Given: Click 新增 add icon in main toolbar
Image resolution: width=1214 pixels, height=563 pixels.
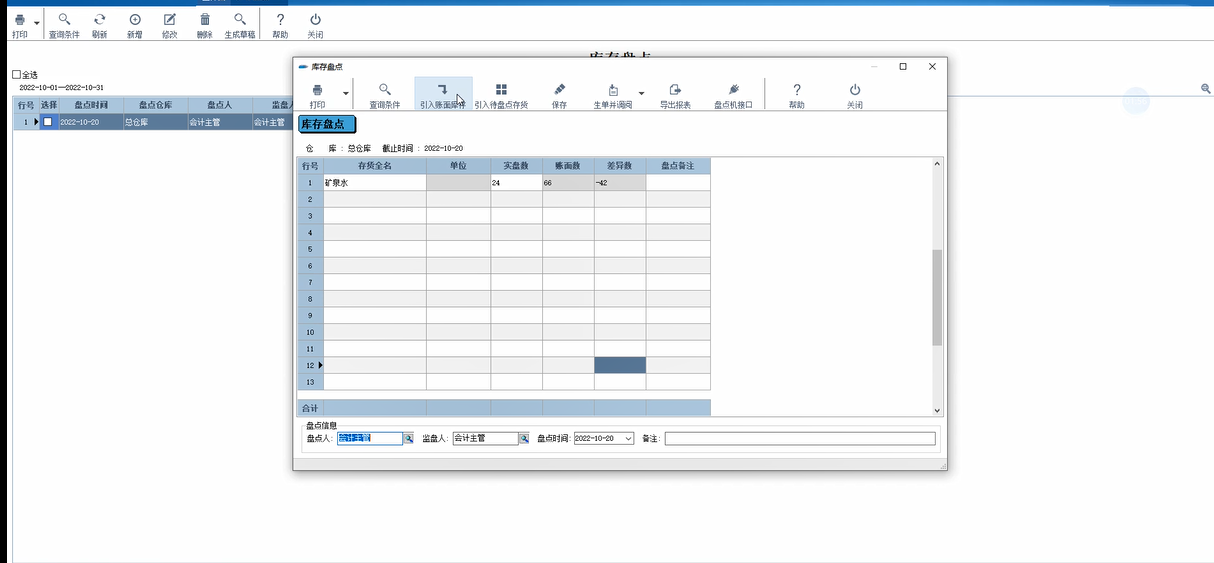Looking at the screenshot, I should click(x=135, y=20).
